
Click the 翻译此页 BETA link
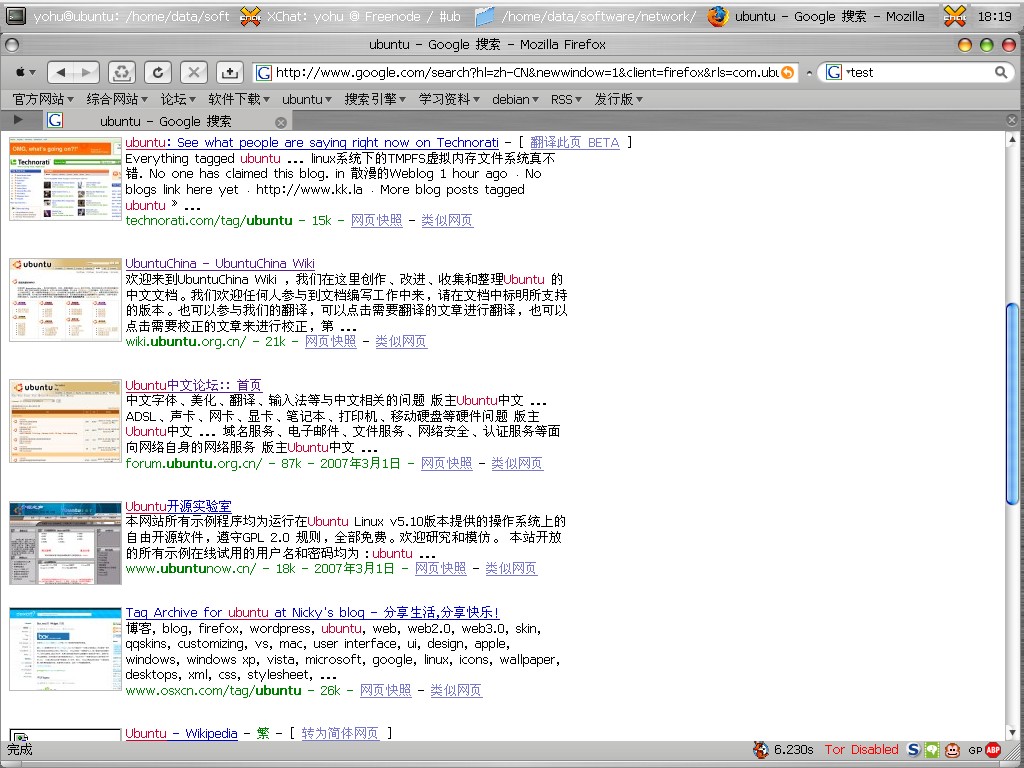[x=575, y=142]
